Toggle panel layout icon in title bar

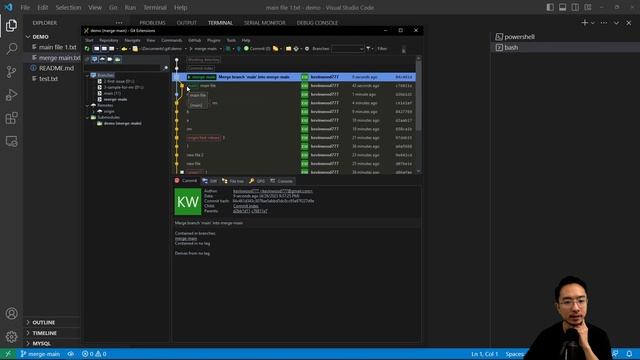tap(562, 7)
